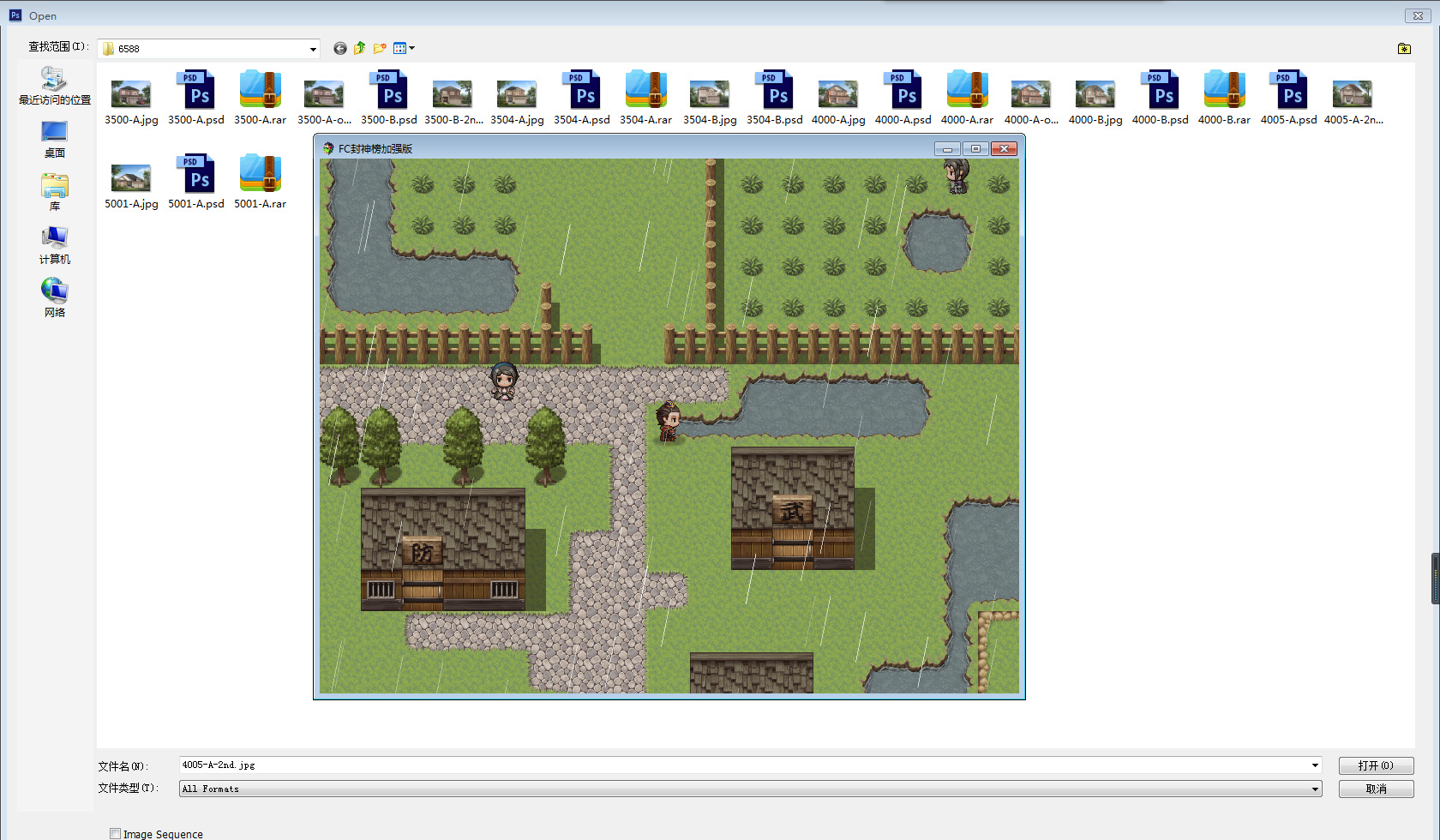Viewport: 1440px width, 840px height.
Task: Open the Network (网络) shortcut
Action: point(55,299)
